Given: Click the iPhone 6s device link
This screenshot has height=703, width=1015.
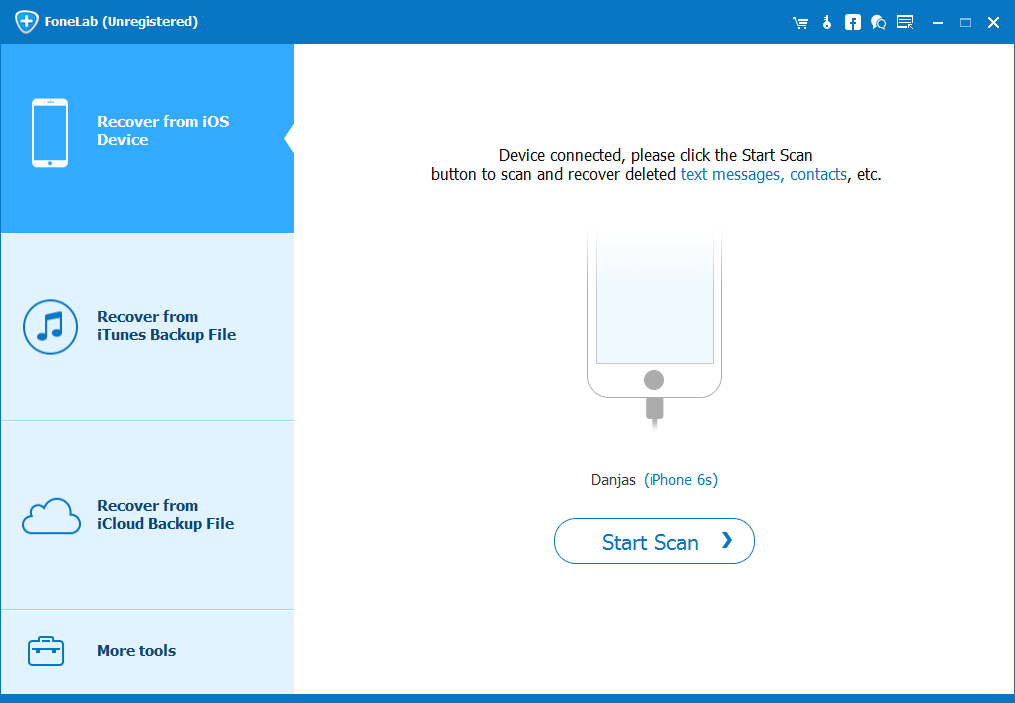Looking at the screenshot, I should (682, 480).
